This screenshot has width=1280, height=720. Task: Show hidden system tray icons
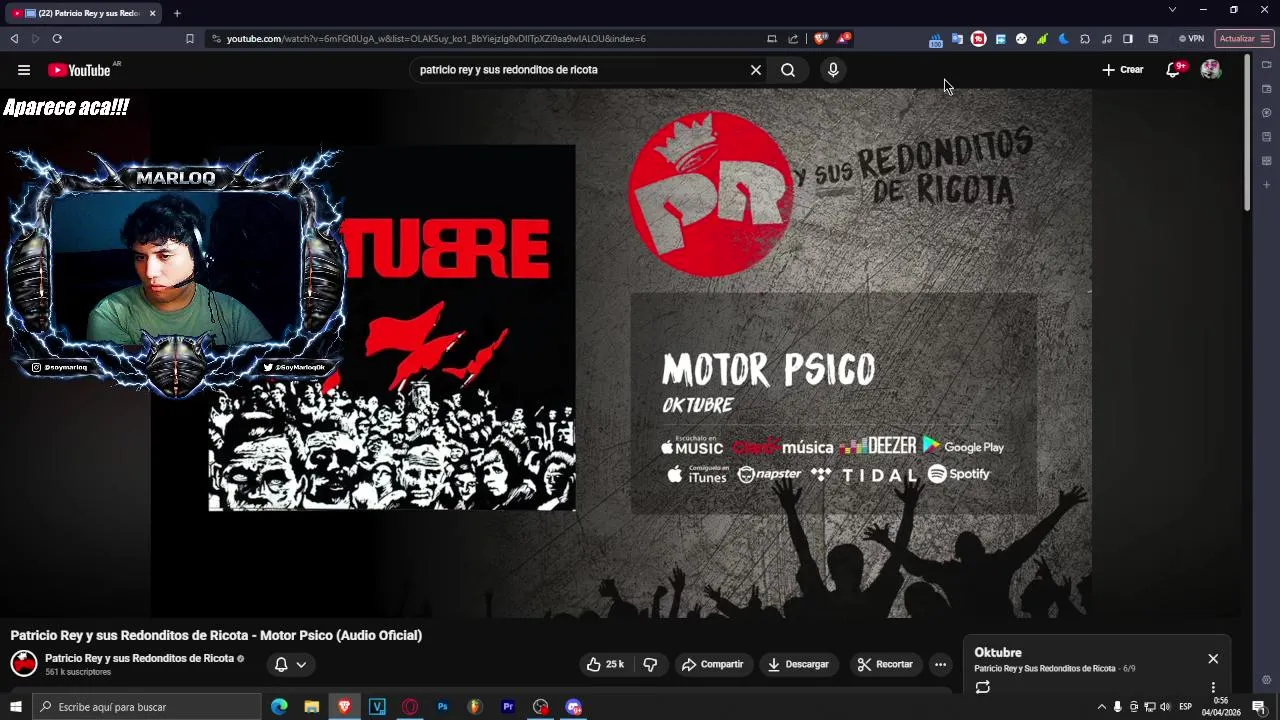click(1102, 707)
